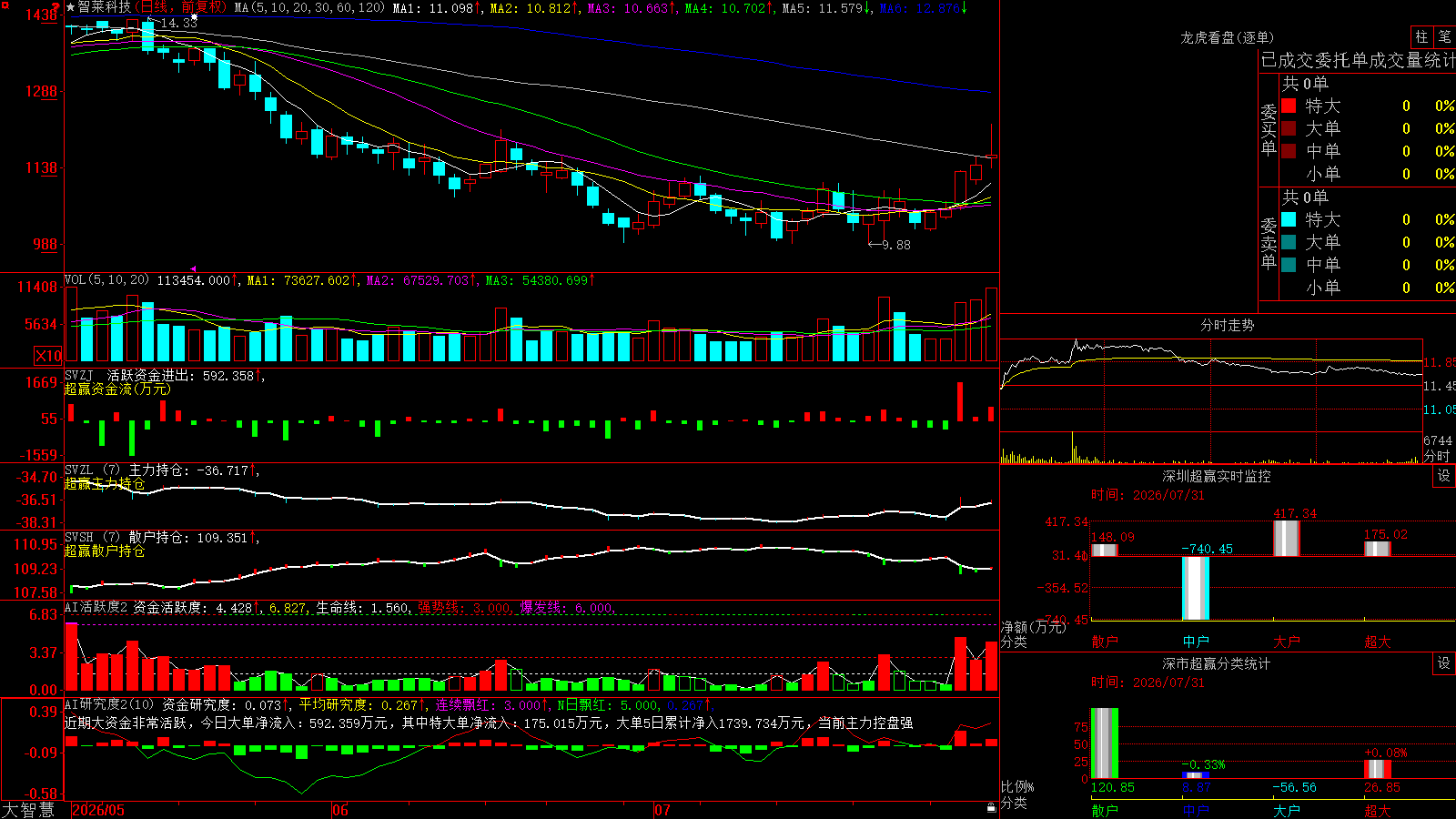Click the (日线, 前复权) period label

point(181,7)
